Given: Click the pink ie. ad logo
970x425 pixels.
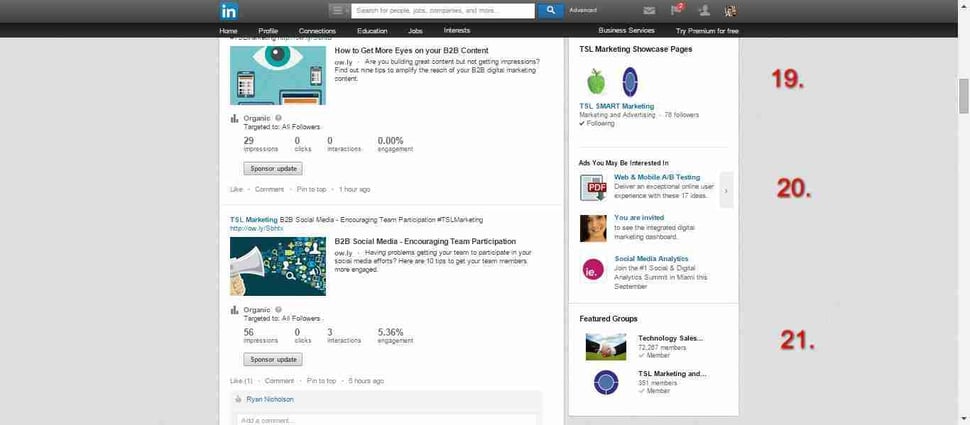Looking at the screenshot, I should coord(593,269).
